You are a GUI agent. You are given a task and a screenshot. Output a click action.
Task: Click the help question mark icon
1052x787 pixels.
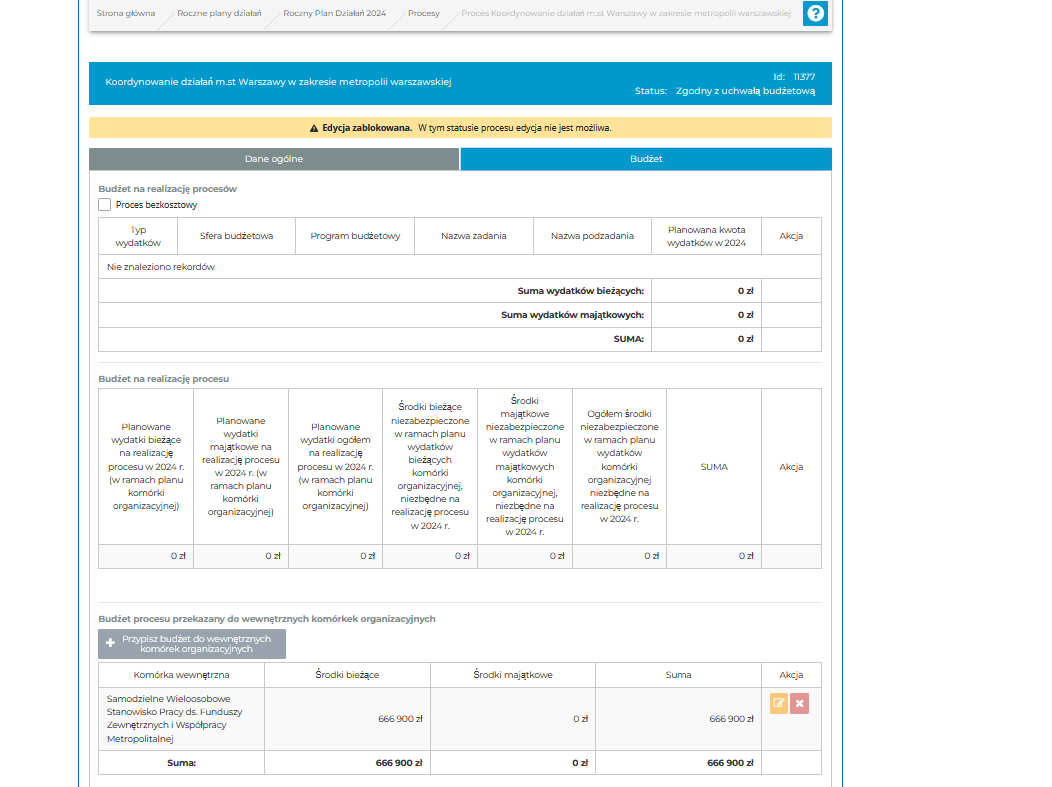click(816, 14)
